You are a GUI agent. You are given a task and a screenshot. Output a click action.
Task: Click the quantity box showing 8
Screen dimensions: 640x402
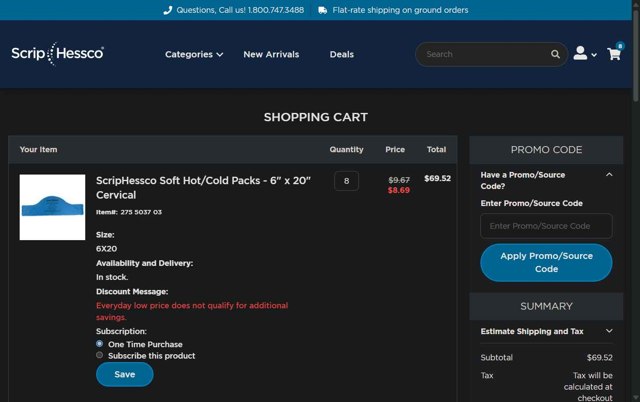click(x=346, y=181)
